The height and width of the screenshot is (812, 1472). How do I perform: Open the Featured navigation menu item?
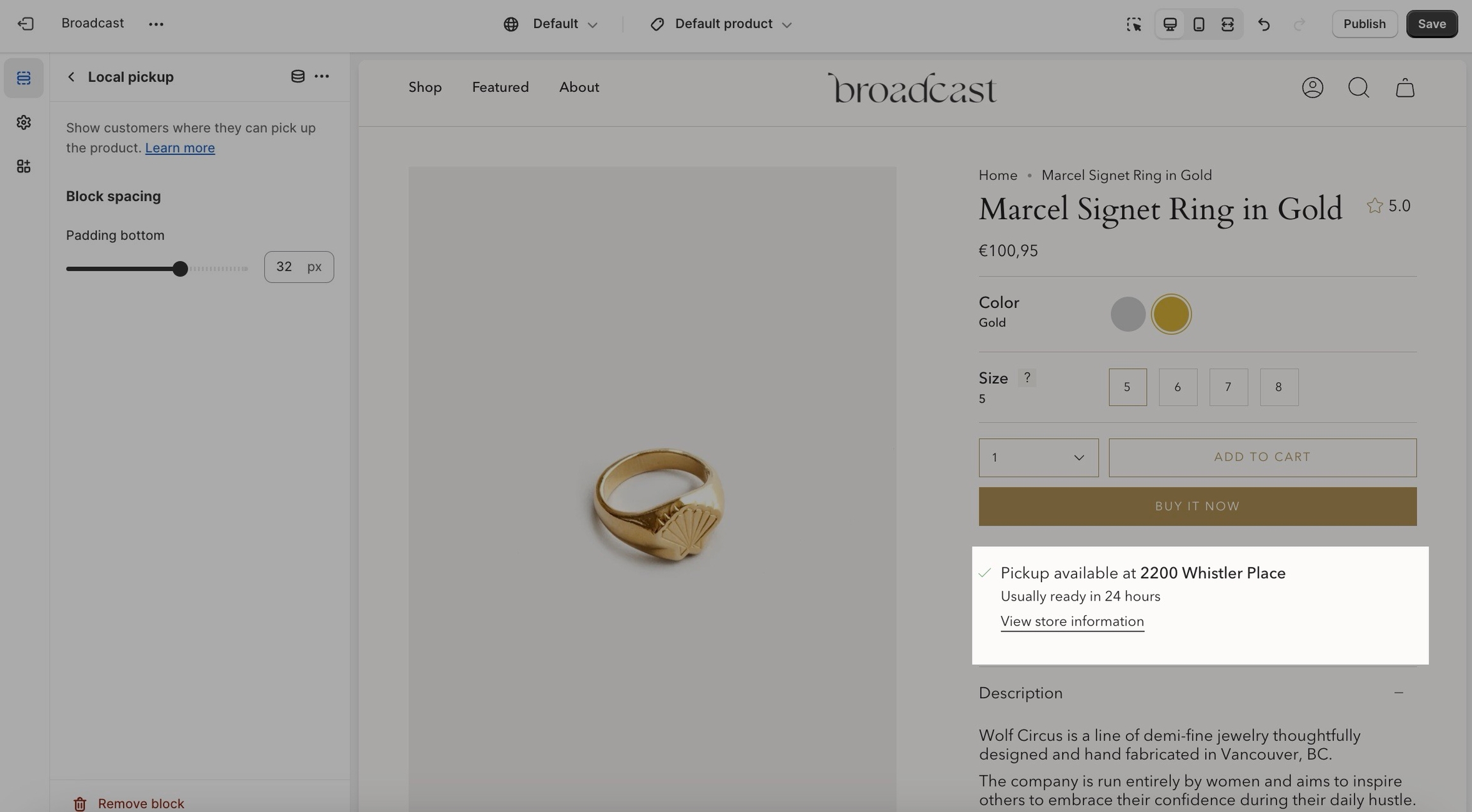[500, 88]
